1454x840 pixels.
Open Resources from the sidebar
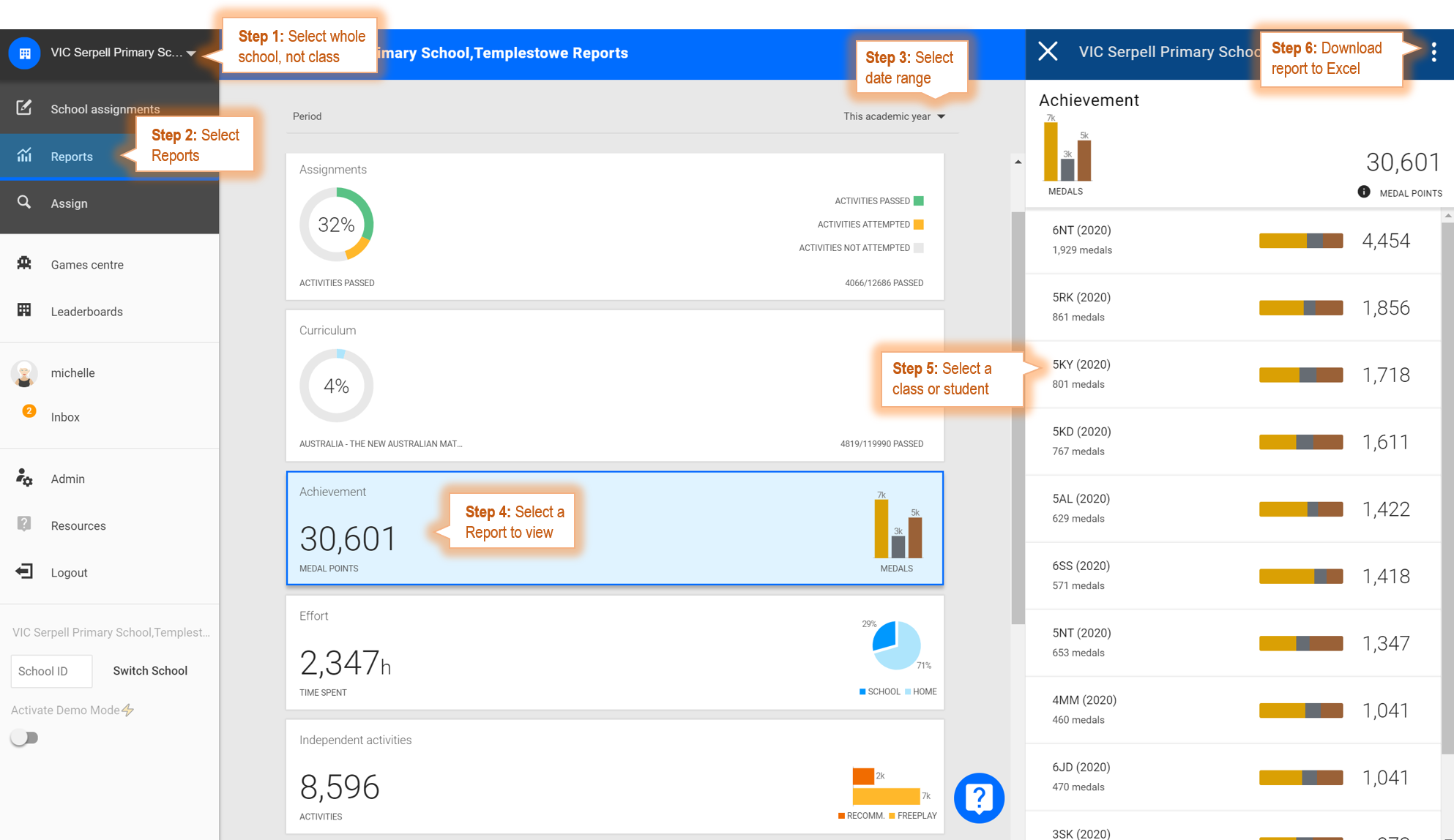[109, 525]
